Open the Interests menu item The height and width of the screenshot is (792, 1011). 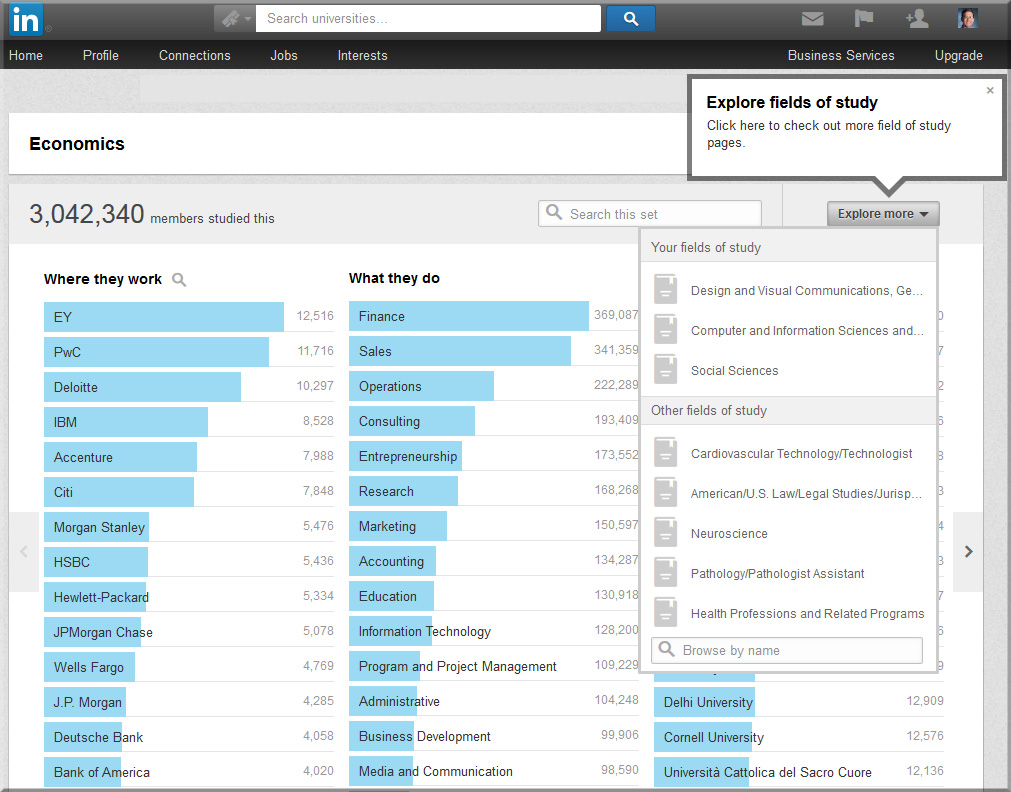click(x=362, y=55)
